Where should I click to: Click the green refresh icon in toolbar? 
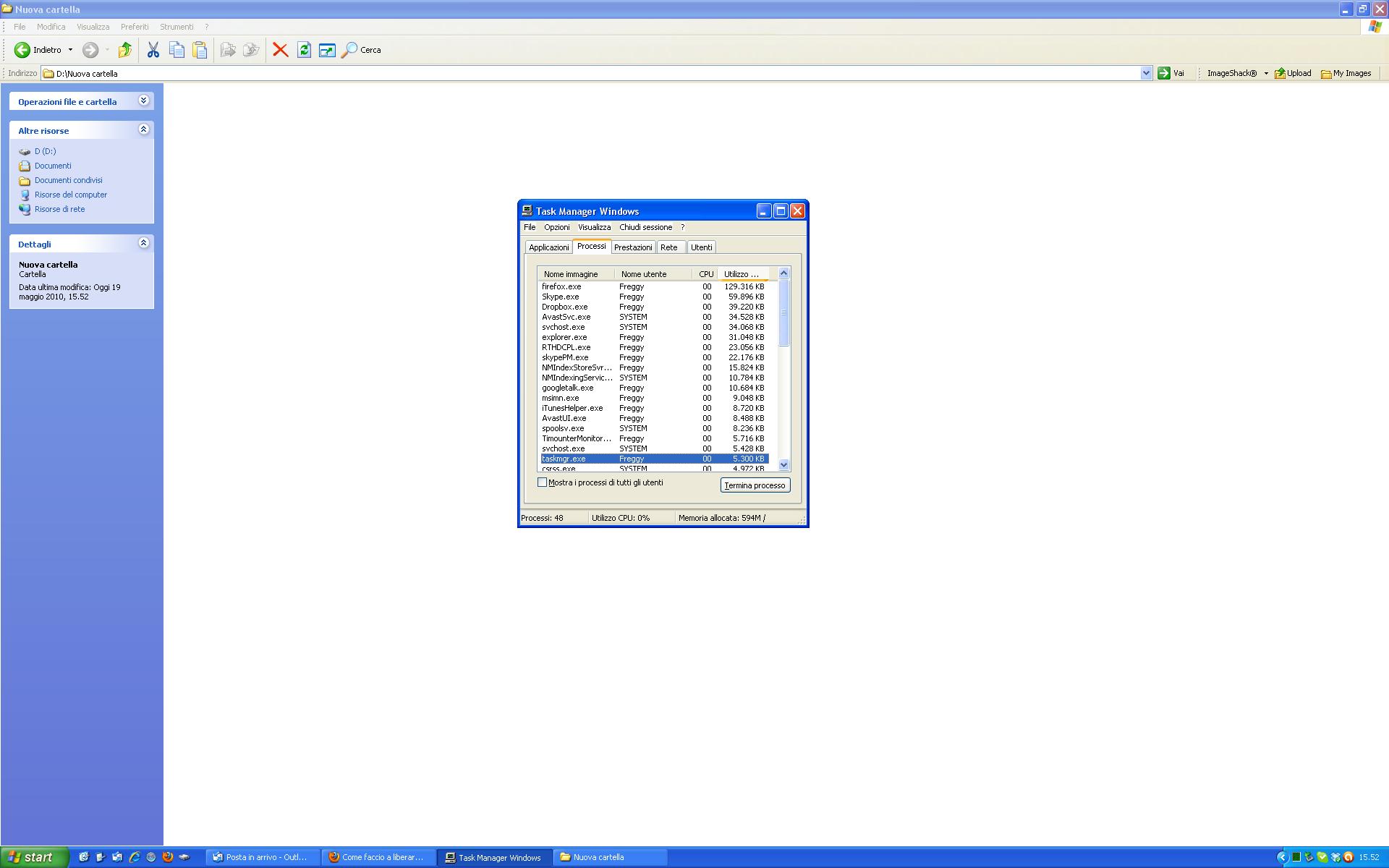click(x=304, y=50)
